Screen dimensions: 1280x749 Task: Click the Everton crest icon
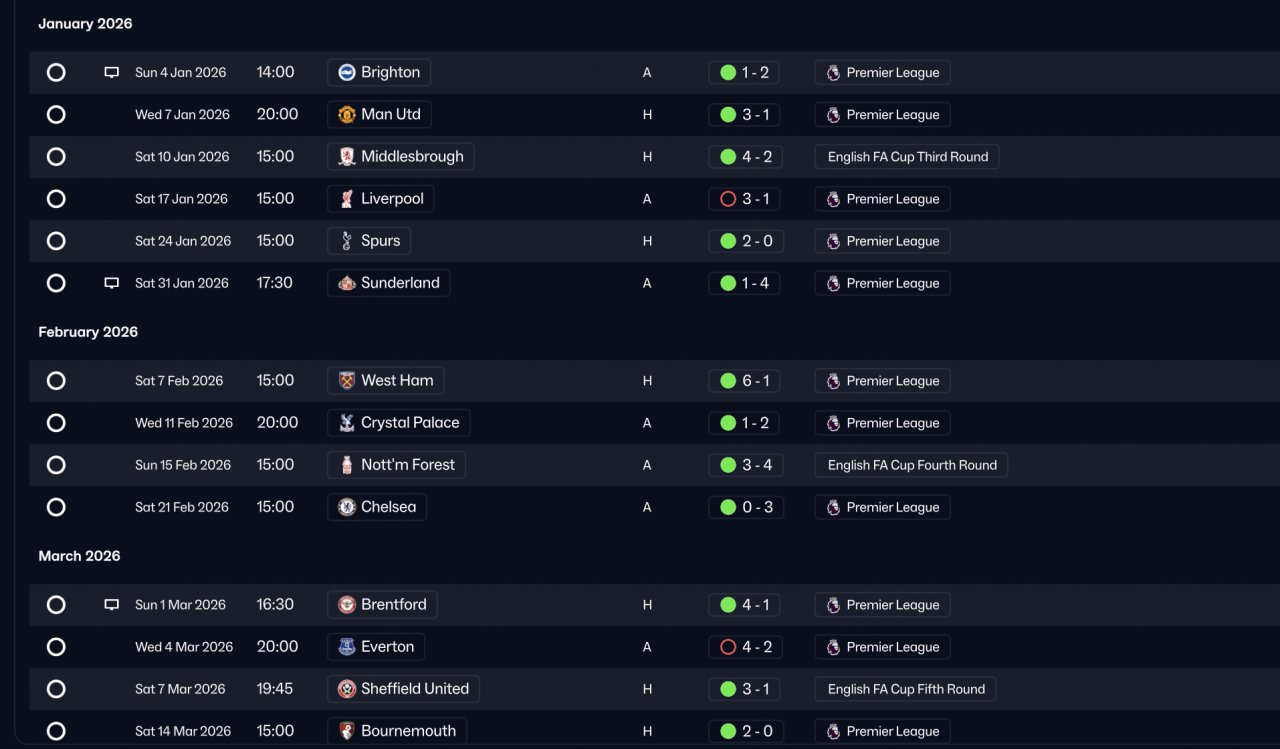347,646
